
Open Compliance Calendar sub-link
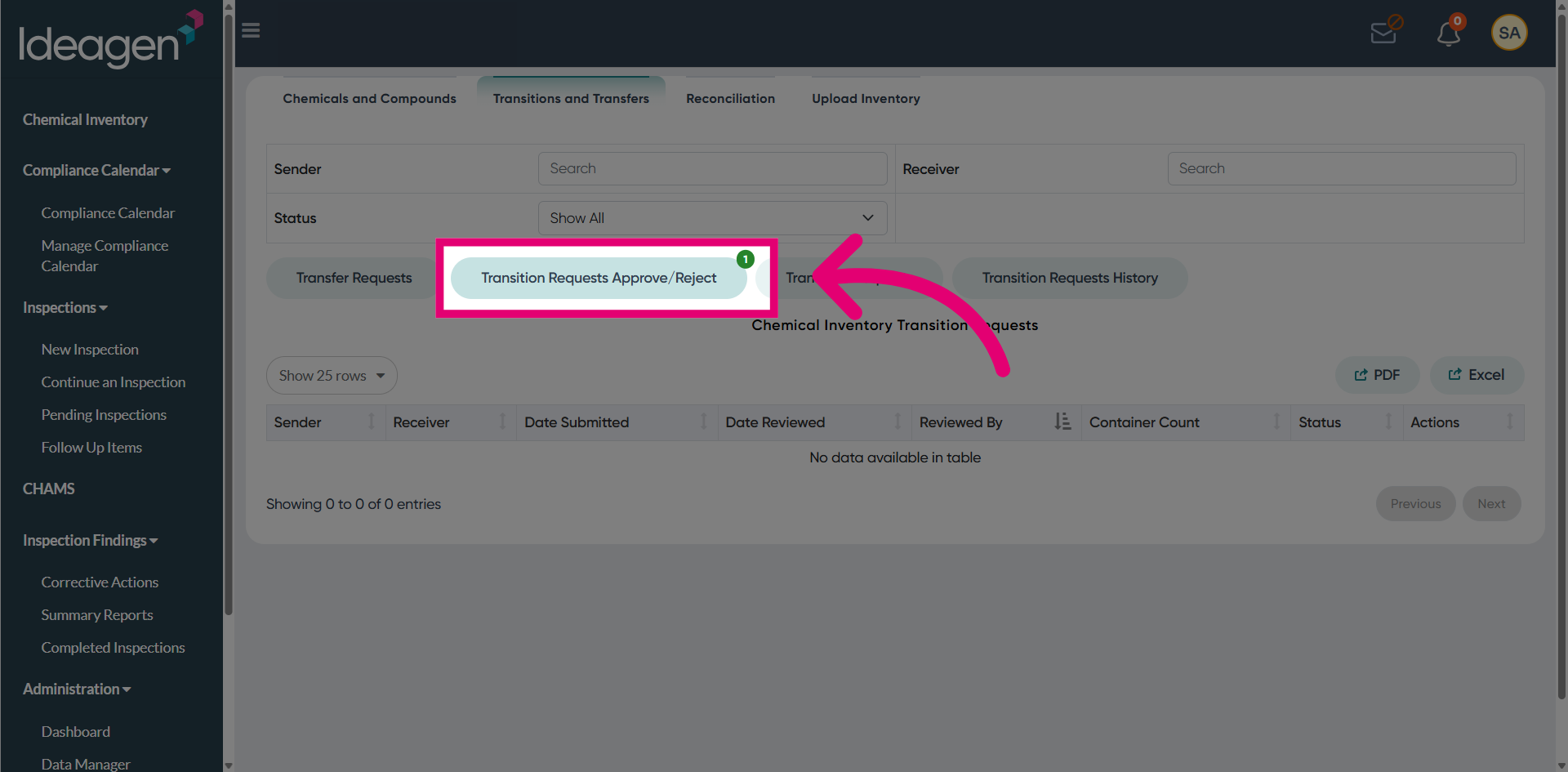[108, 212]
